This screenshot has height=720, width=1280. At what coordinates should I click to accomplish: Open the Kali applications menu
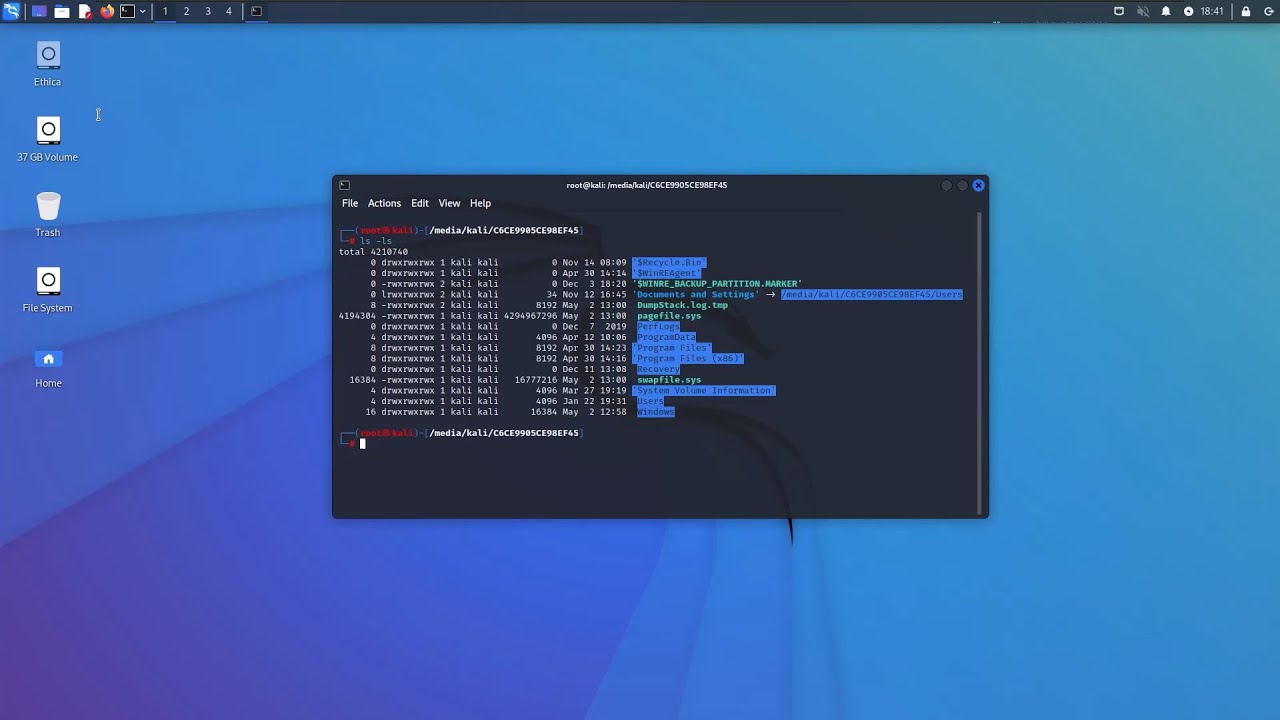coord(11,11)
